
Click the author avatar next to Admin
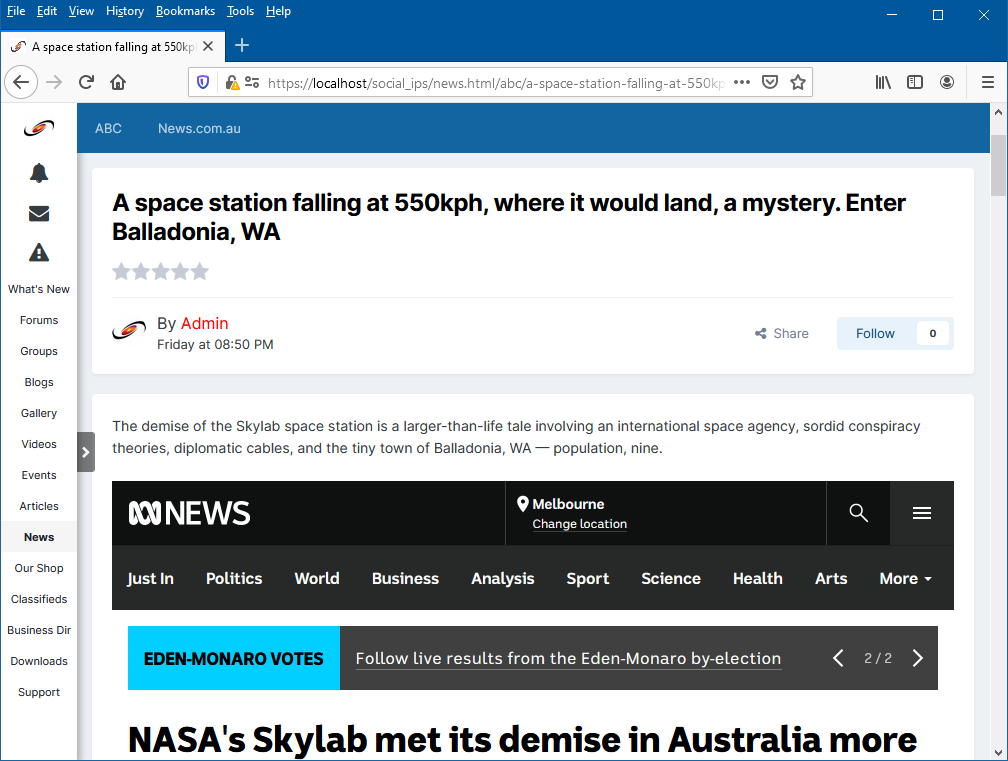(x=129, y=331)
